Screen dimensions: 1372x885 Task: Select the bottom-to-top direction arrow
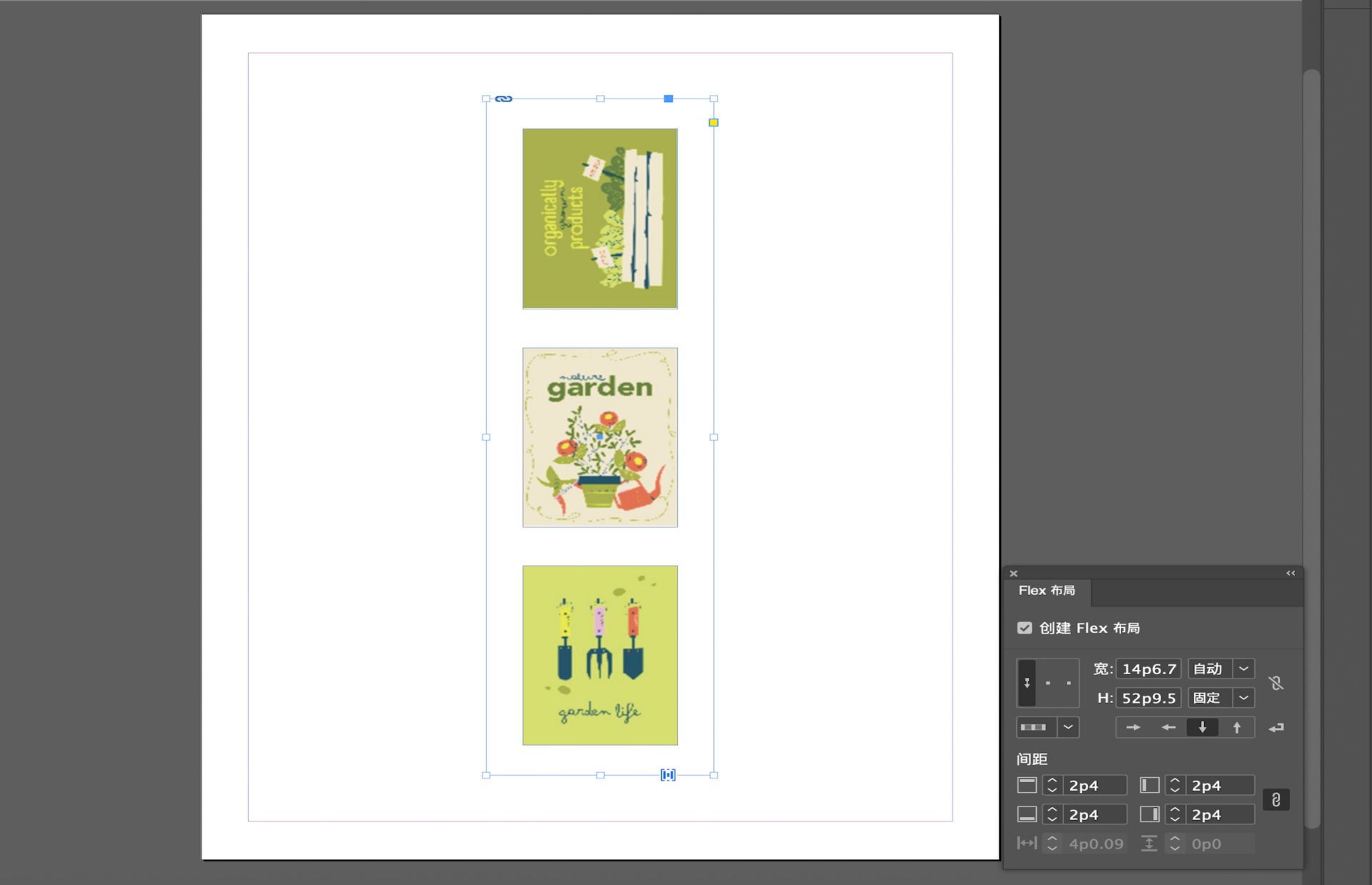[x=1236, y=727]
